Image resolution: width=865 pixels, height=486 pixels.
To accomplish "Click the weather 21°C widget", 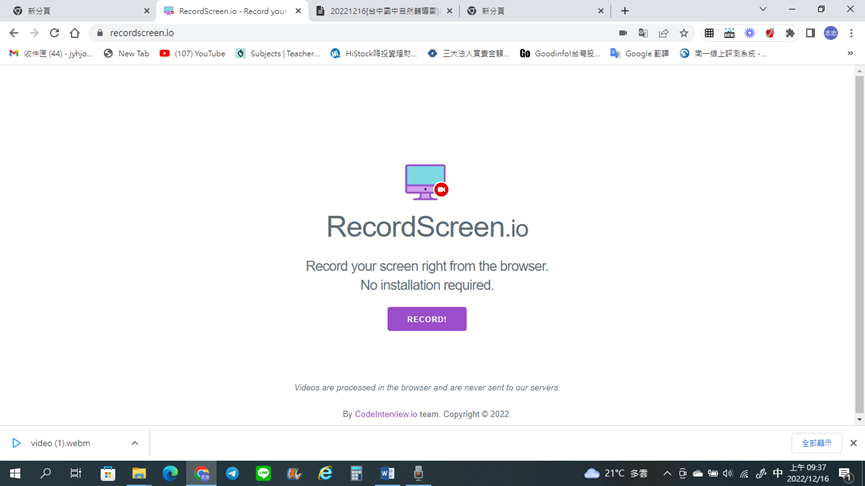I will [x=616, y=473].
